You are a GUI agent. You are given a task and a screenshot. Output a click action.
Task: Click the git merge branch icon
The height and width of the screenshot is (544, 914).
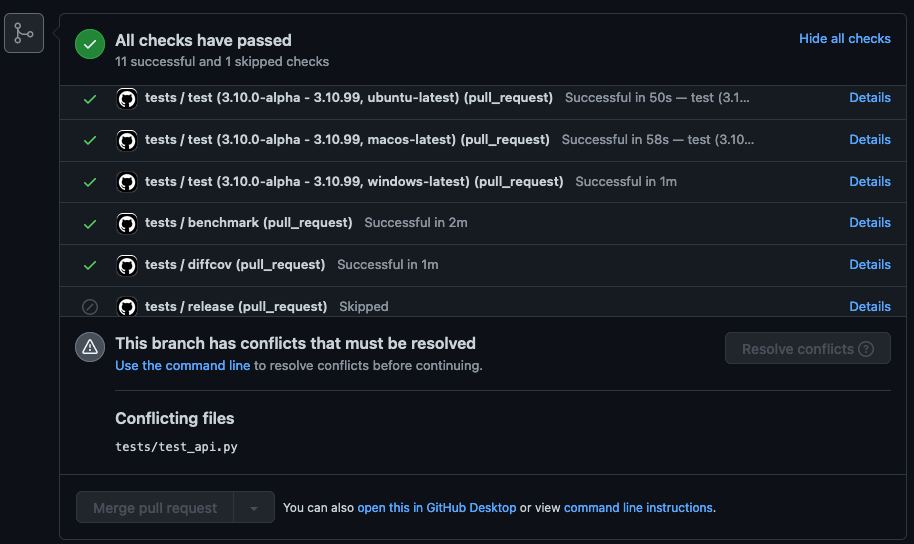pos(24,33)
